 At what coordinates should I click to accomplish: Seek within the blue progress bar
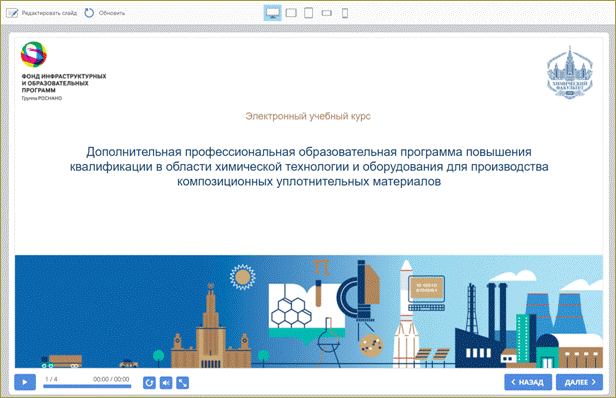point(87,386)
